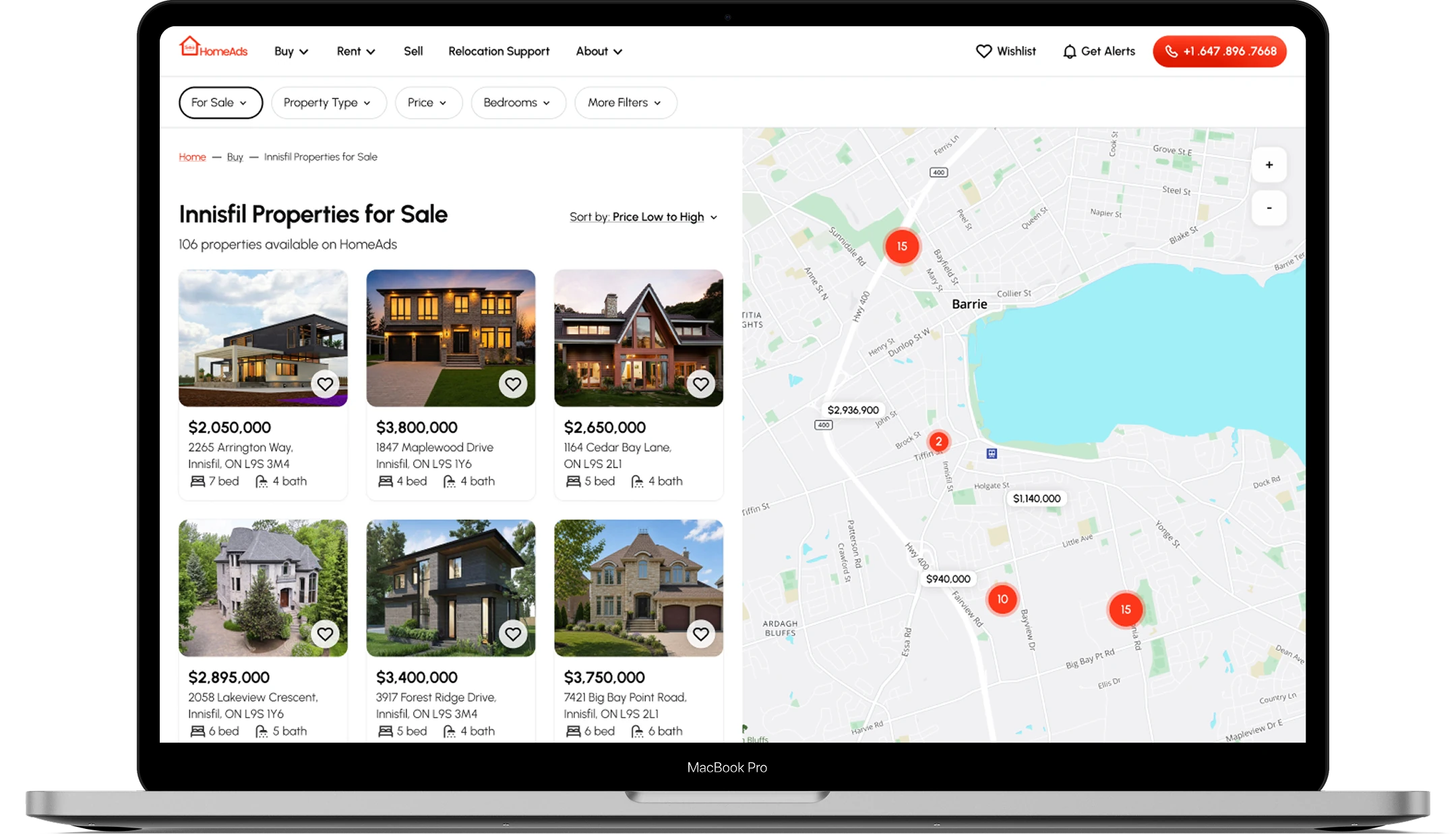
Task: Open Relocation Support page
Action: click(x=499, y=51)
